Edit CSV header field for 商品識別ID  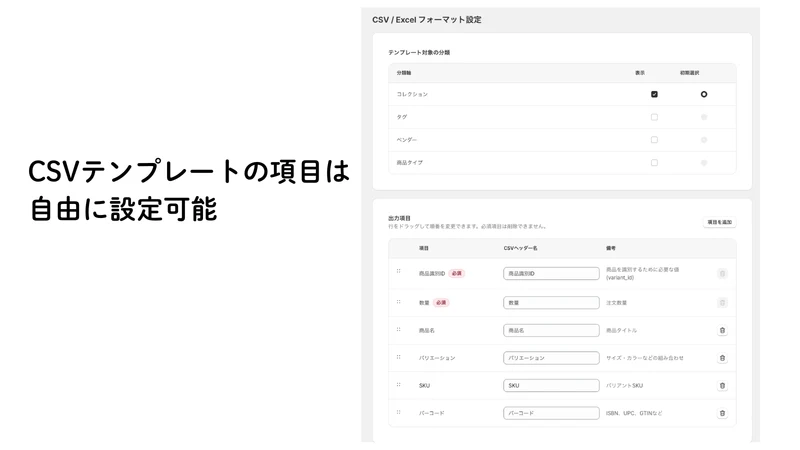pos(551,273)
